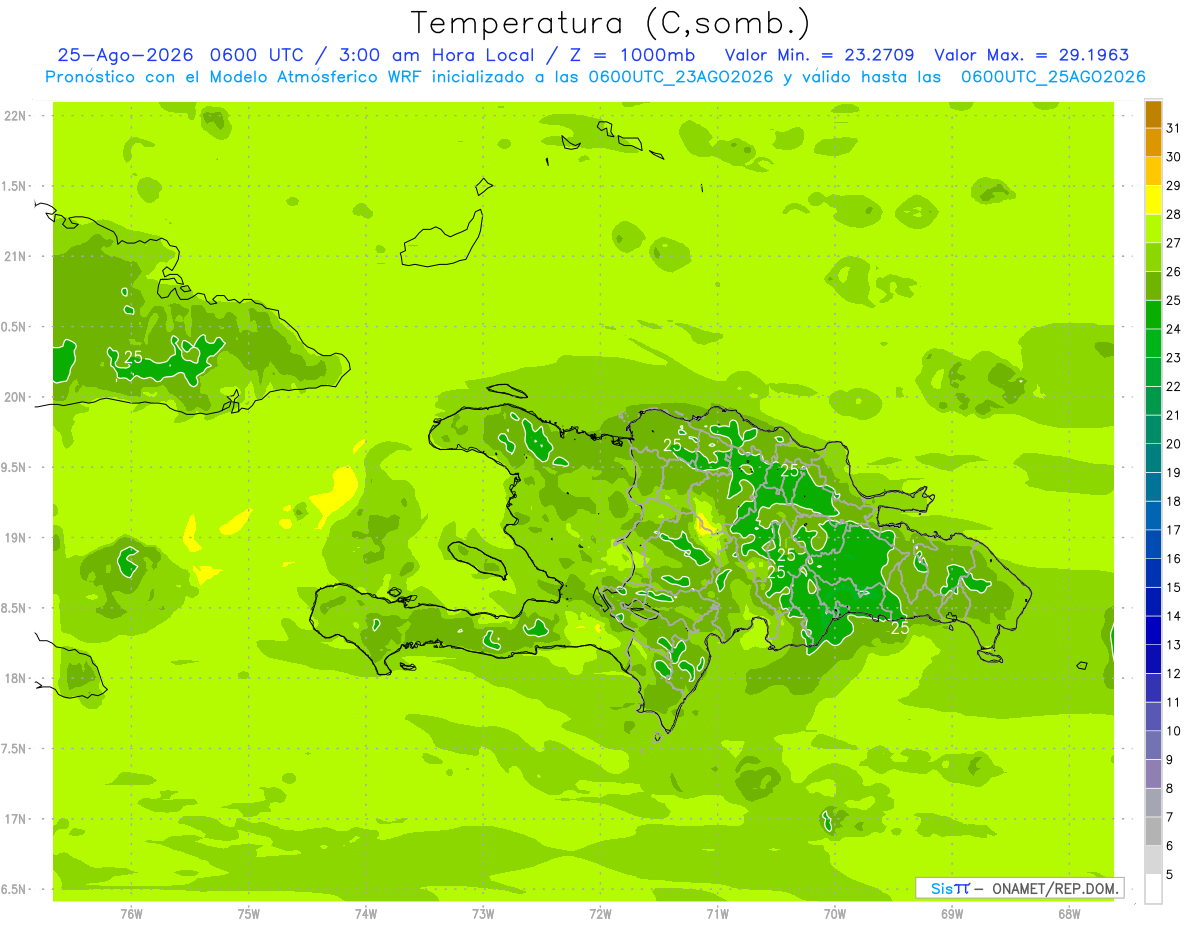Click the '31' value on the colorbar
This screenshot has width=1200, height=927.
[x=1173, y=128]
